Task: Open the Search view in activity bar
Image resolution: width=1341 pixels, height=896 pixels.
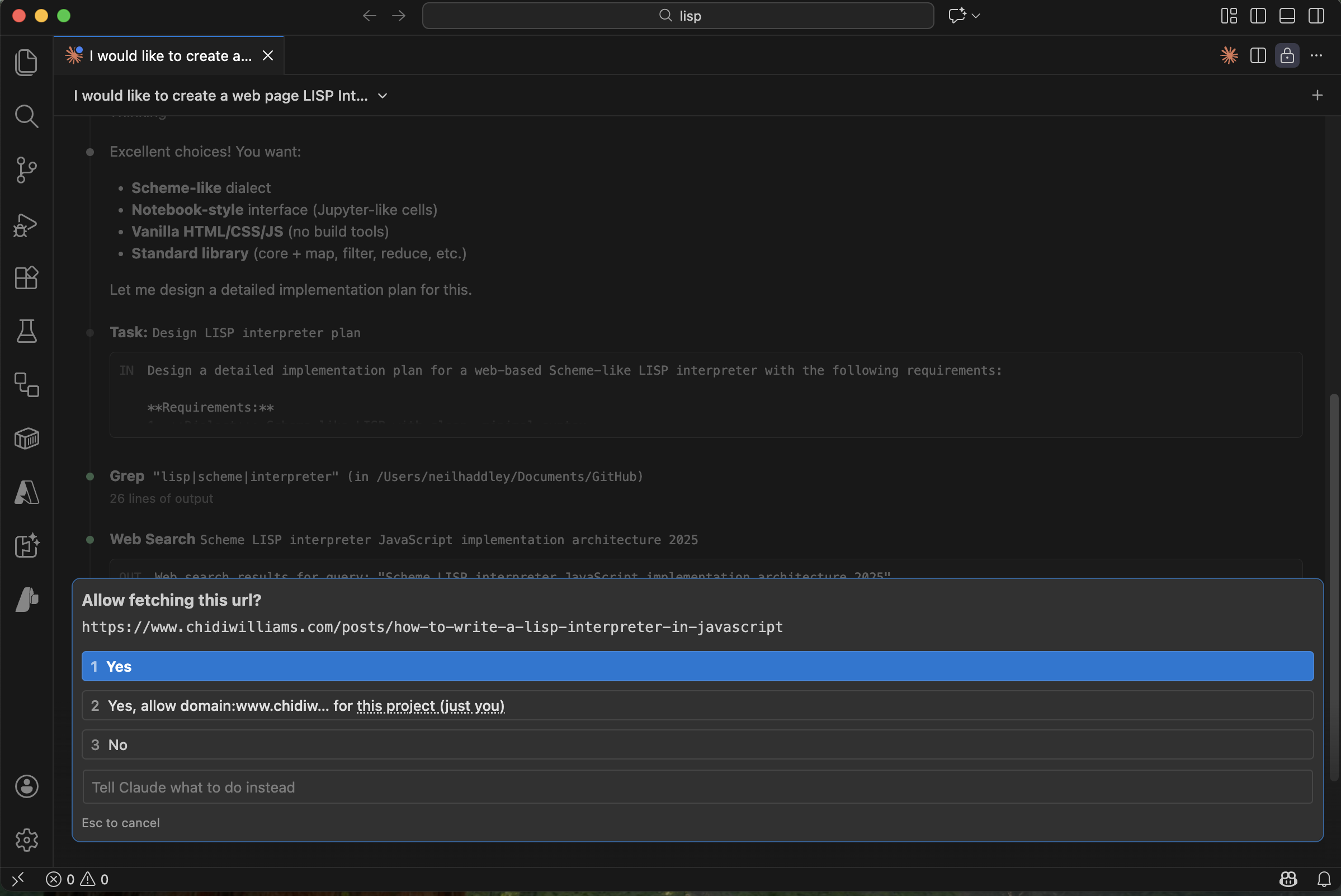Action: (26, 116)
